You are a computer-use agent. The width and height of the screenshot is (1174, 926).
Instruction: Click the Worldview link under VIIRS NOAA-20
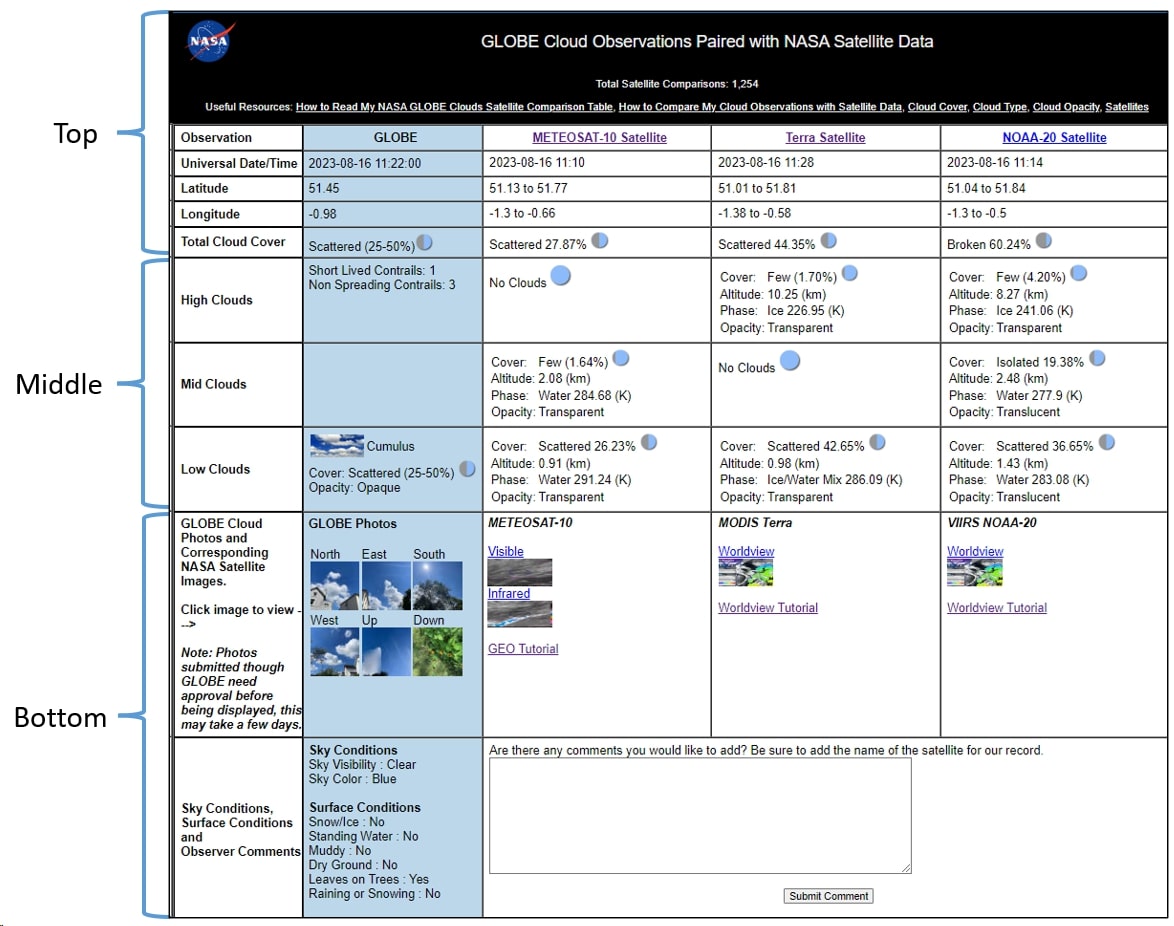[x=976, y=552]
